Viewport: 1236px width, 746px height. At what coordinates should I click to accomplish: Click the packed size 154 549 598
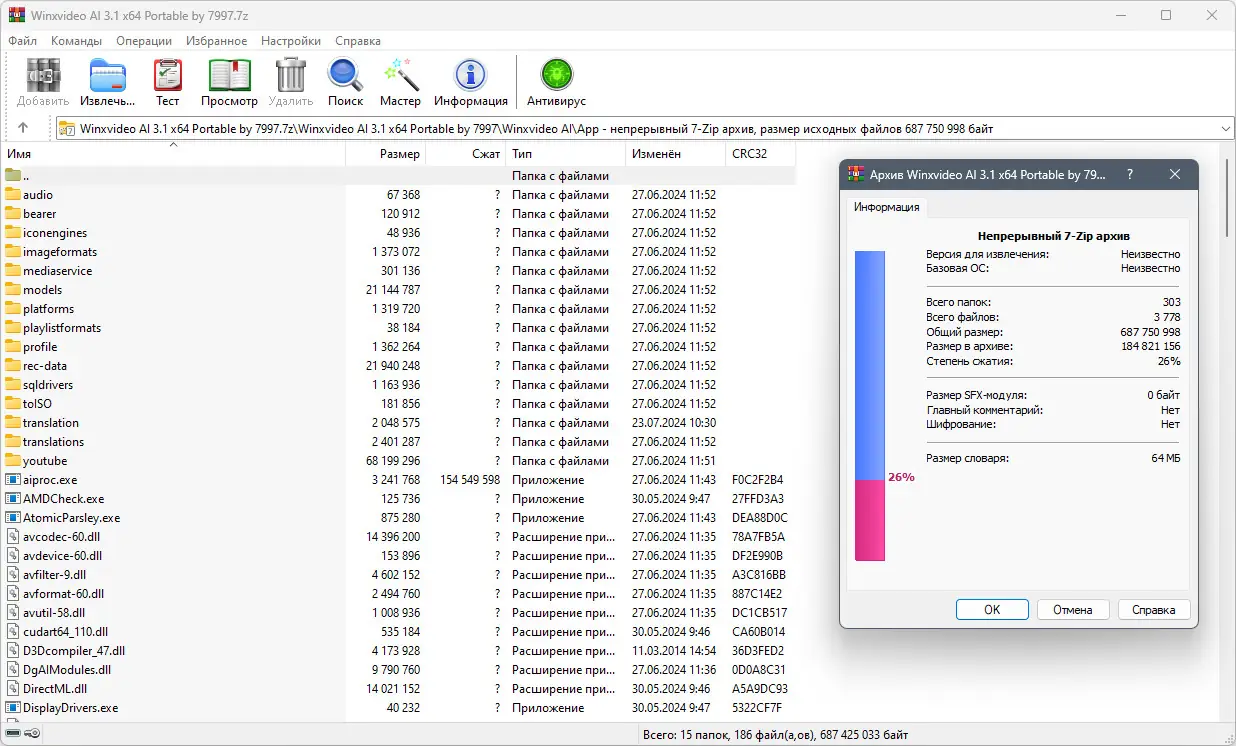click(470, 480)
